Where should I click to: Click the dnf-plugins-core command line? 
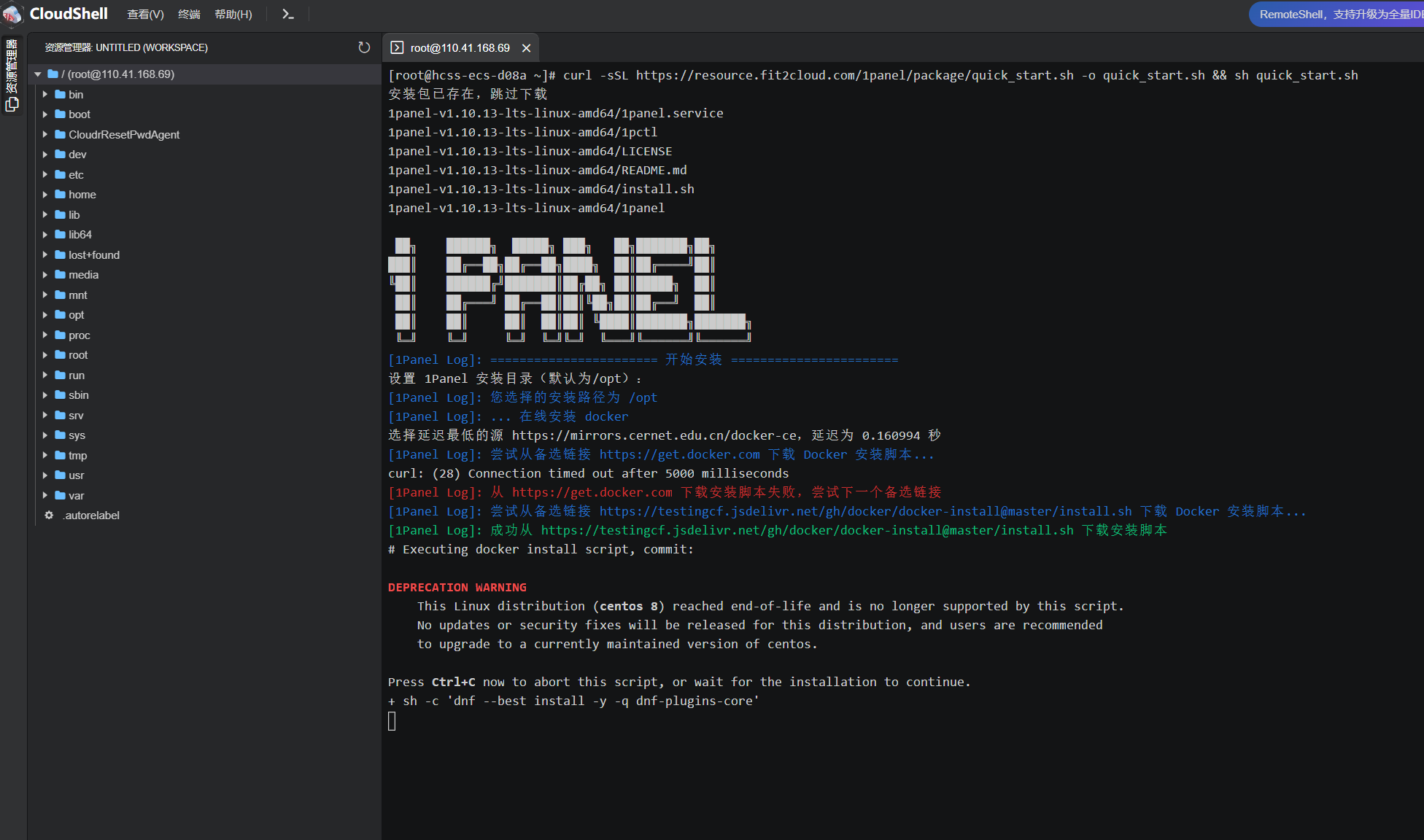tap(573, 701)
